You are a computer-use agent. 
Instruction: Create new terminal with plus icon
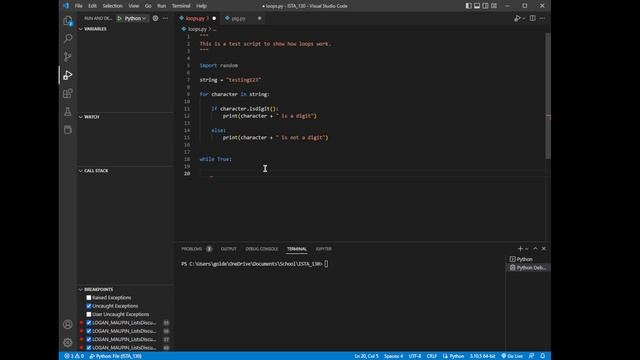coord(520,249)
